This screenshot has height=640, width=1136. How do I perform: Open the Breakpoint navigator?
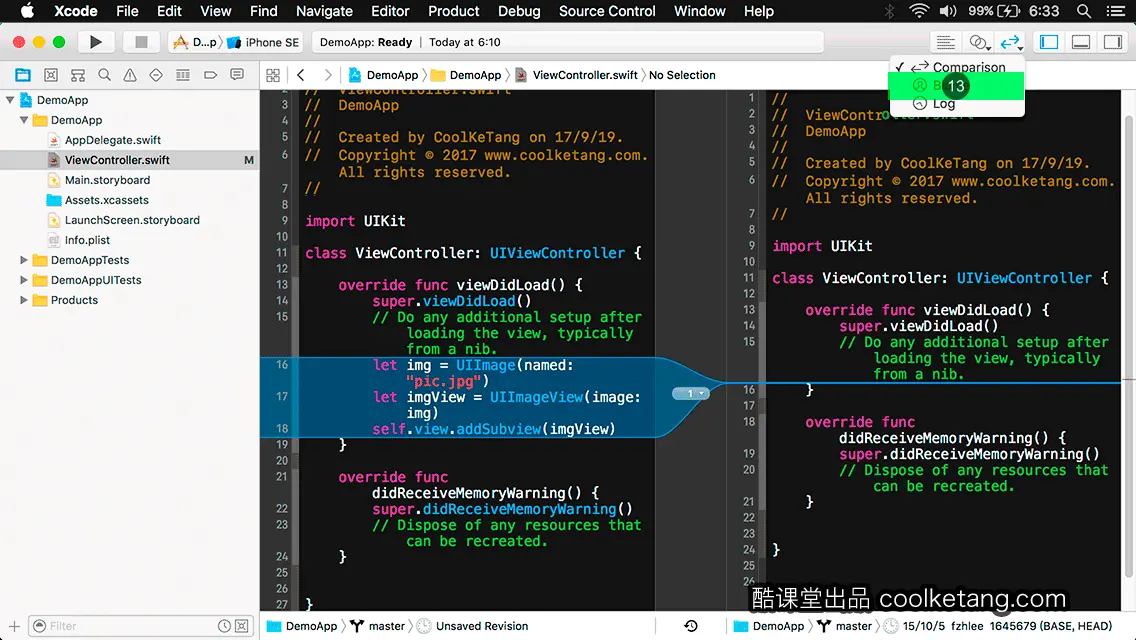(x=210, y=75)
